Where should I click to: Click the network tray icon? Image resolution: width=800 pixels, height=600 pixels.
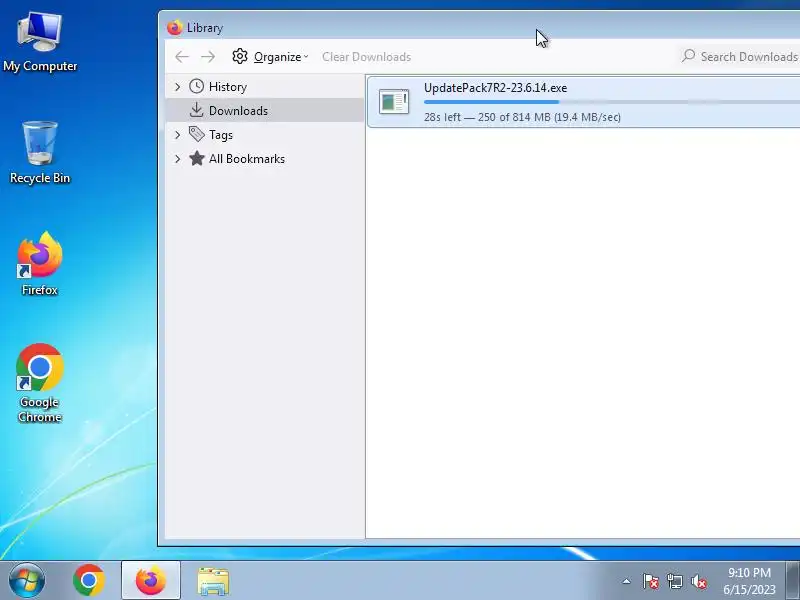tap(674, 581)
